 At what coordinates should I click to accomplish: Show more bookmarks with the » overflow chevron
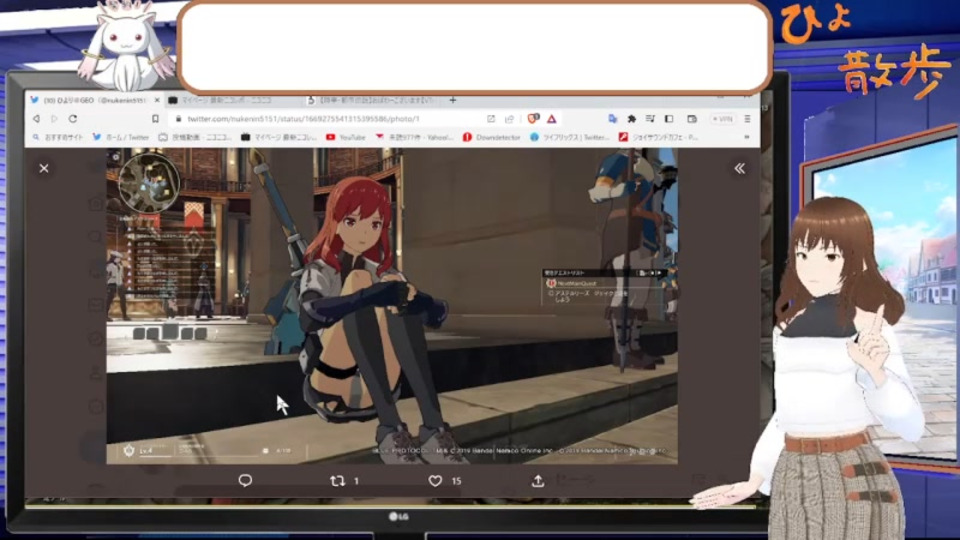[746, 137]
